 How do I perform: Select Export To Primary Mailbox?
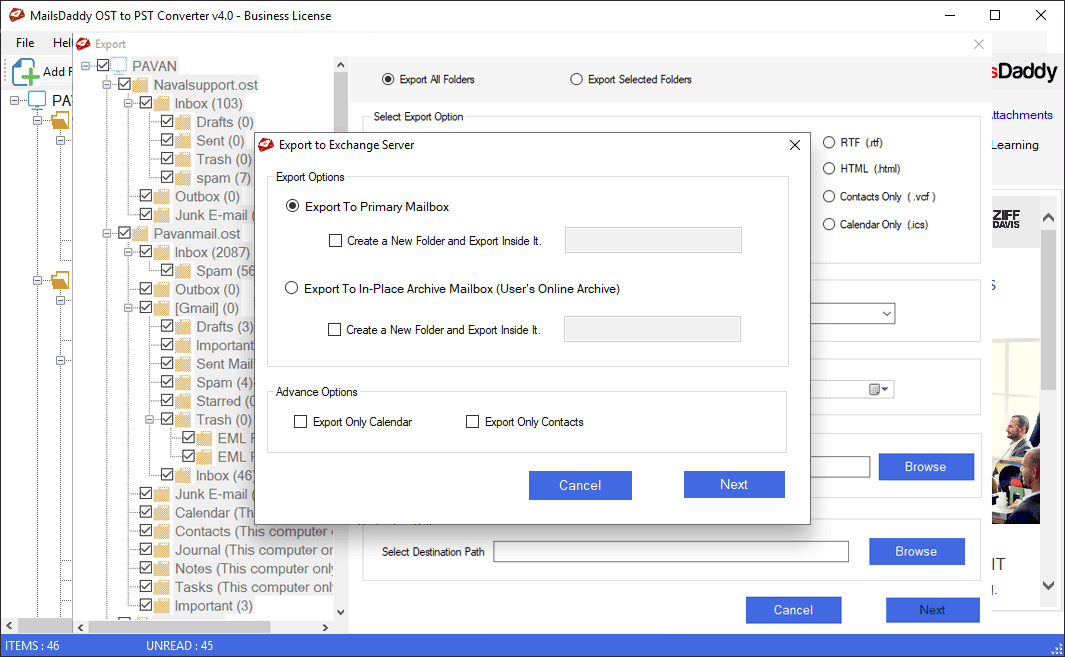coord(292,206)
